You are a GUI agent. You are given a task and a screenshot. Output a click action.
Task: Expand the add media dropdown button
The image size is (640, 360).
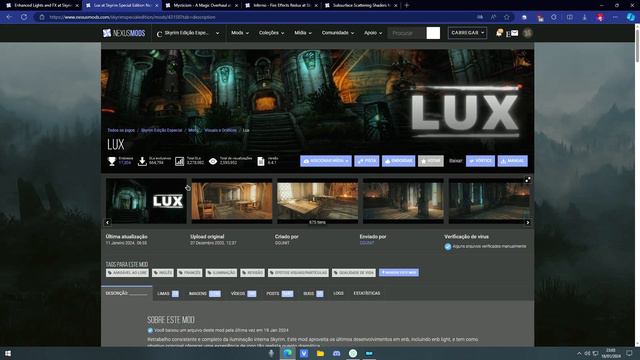coord(326,161)
